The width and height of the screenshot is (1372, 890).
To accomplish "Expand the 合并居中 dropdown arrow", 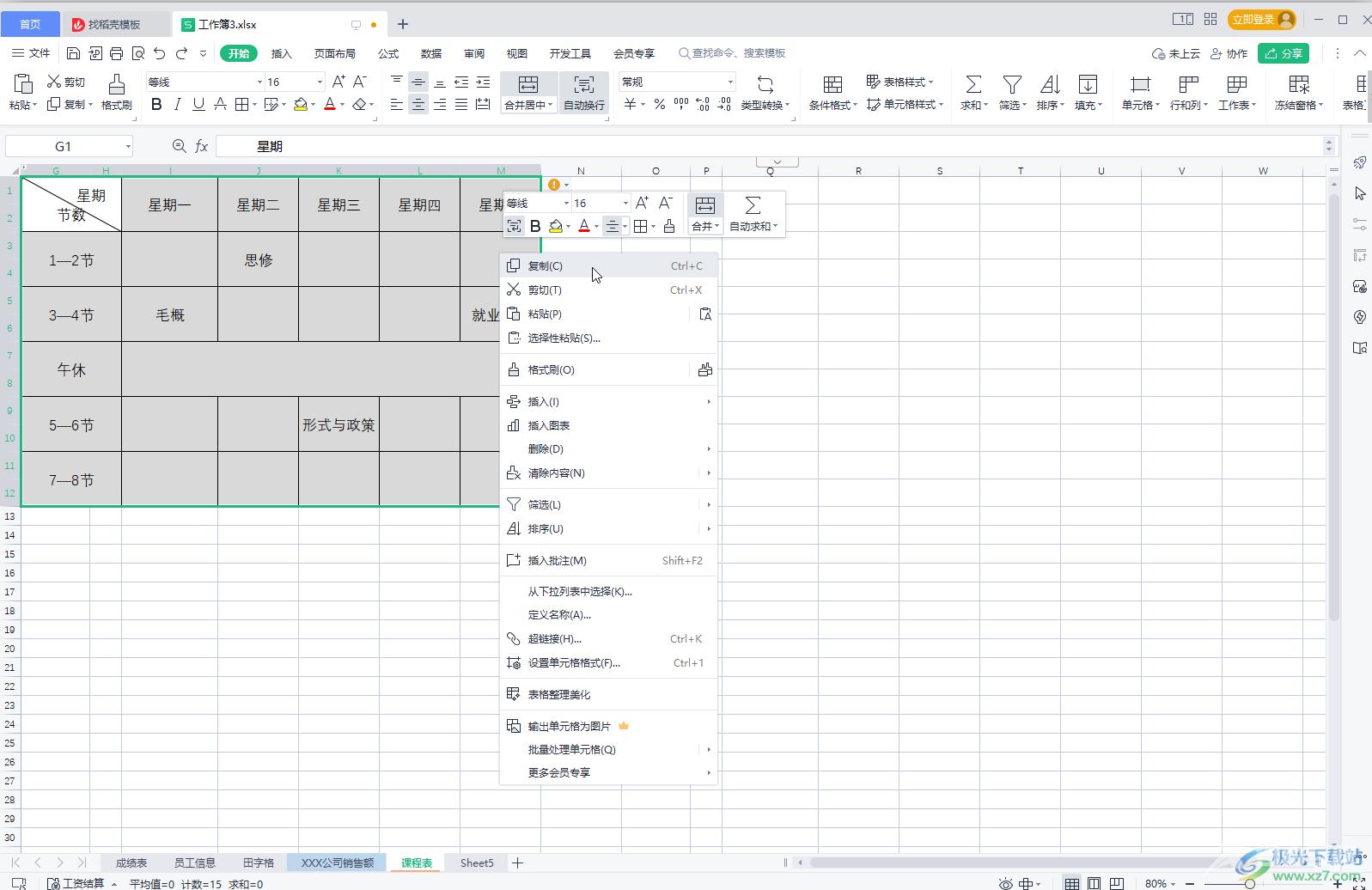I will click(x=551, y=105).
